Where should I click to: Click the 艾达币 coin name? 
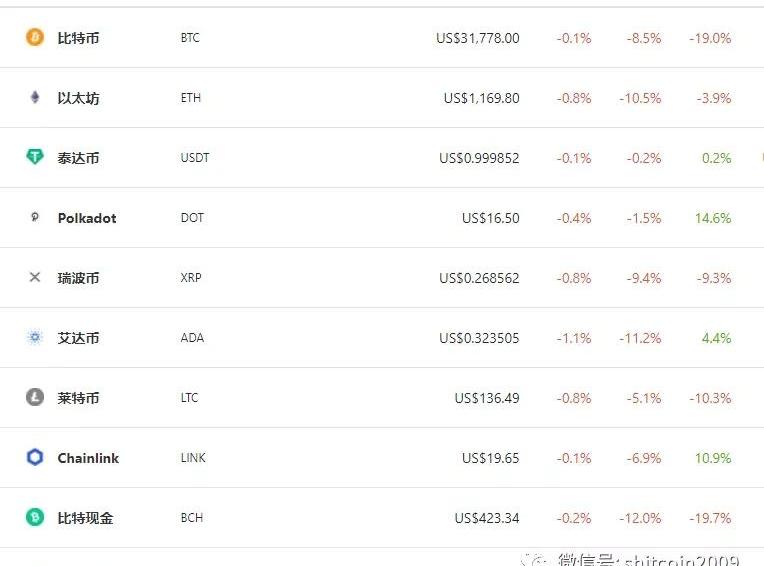click(78, 338)
